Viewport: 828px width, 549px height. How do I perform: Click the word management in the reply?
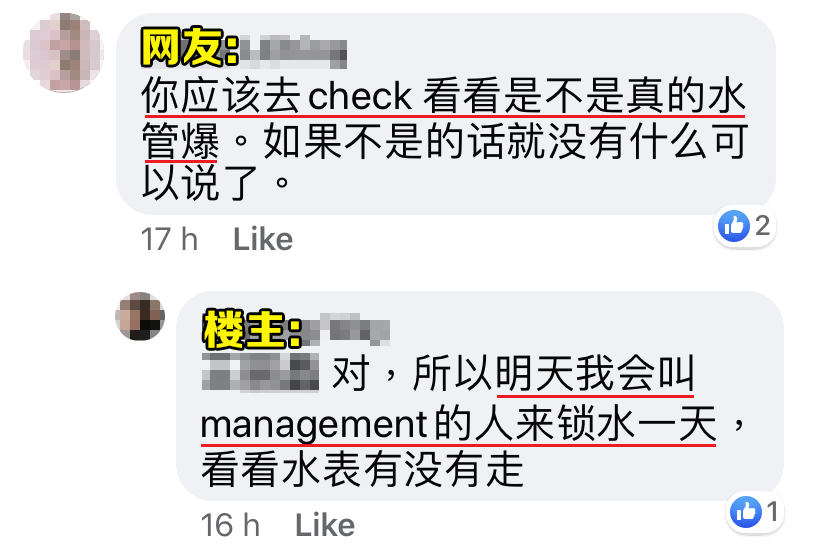point(314,425)
